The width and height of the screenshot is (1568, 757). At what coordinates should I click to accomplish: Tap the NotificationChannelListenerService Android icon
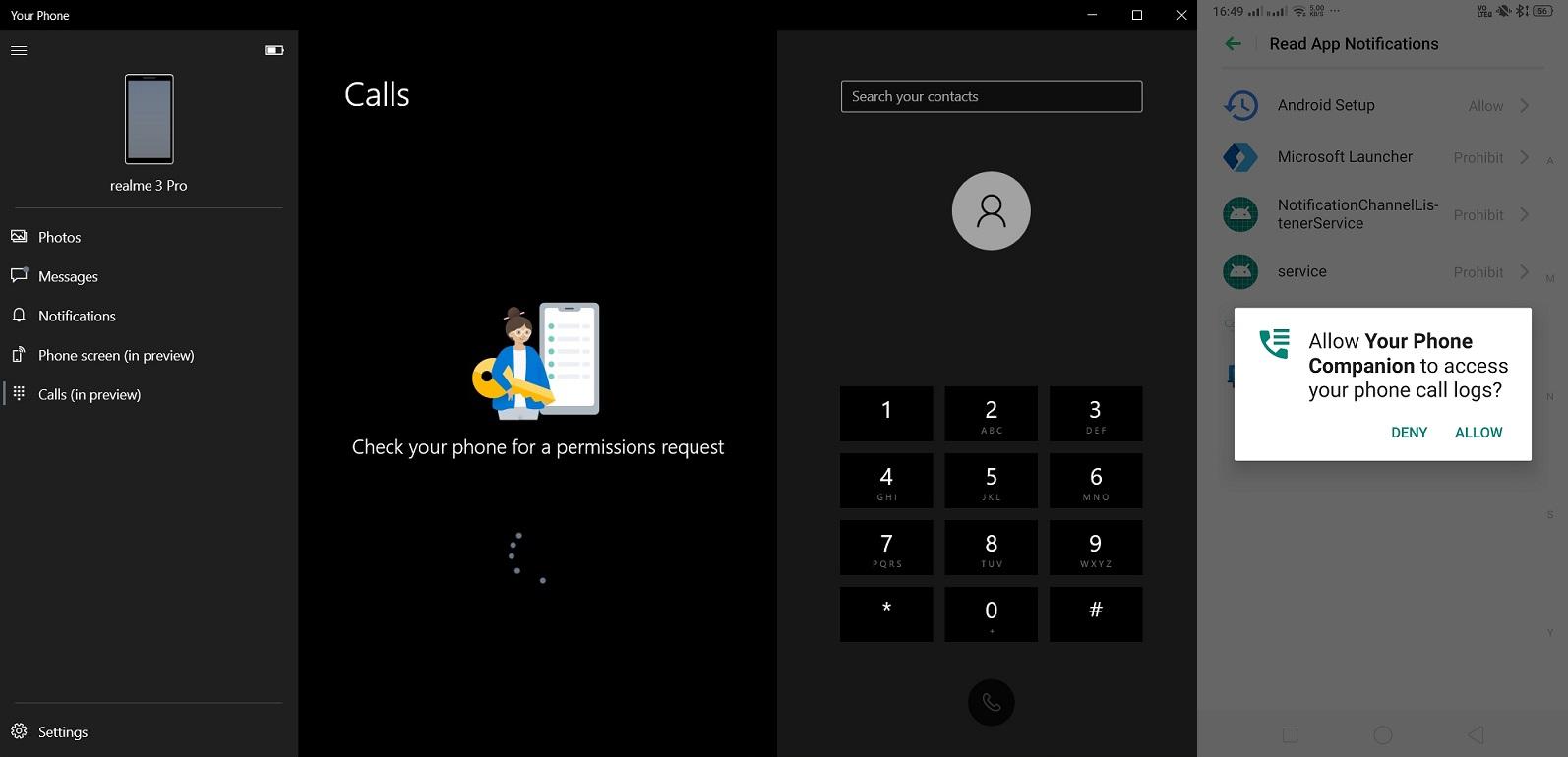(1240, 214)
